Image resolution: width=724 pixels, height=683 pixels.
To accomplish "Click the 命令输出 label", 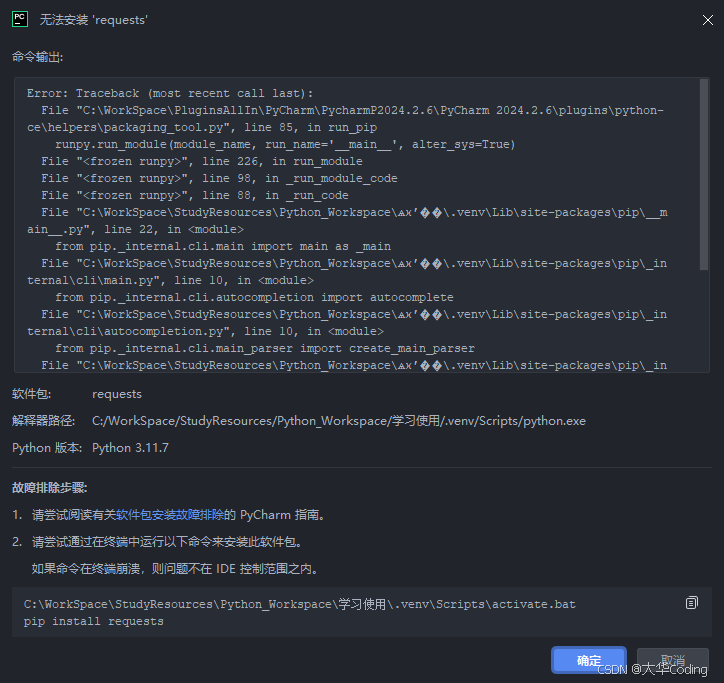I will (37, 57).
